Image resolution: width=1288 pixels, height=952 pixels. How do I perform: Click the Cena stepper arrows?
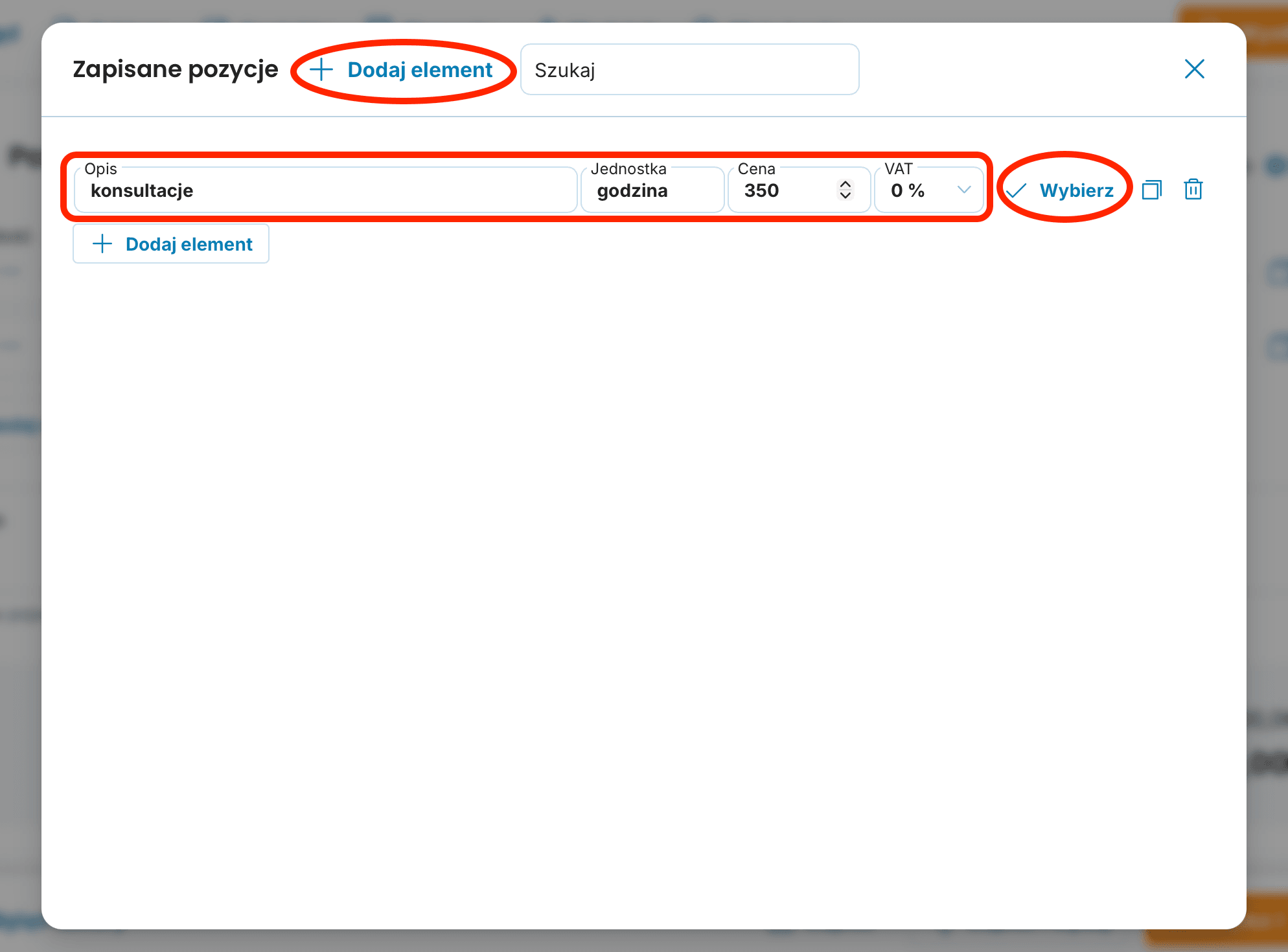click(845, 190)
